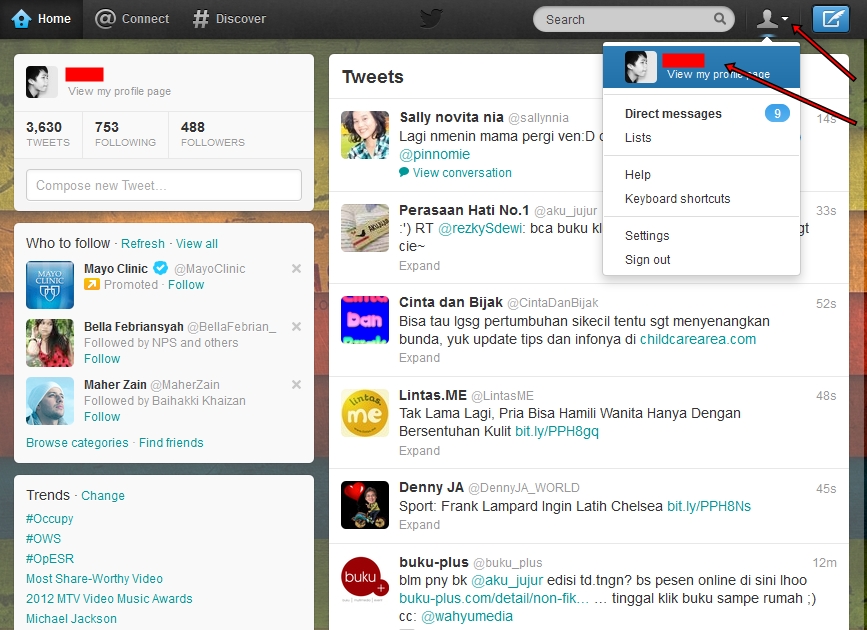
Task: Click profile avatar in left sidebar card
Action: click(x=41, y=82)
